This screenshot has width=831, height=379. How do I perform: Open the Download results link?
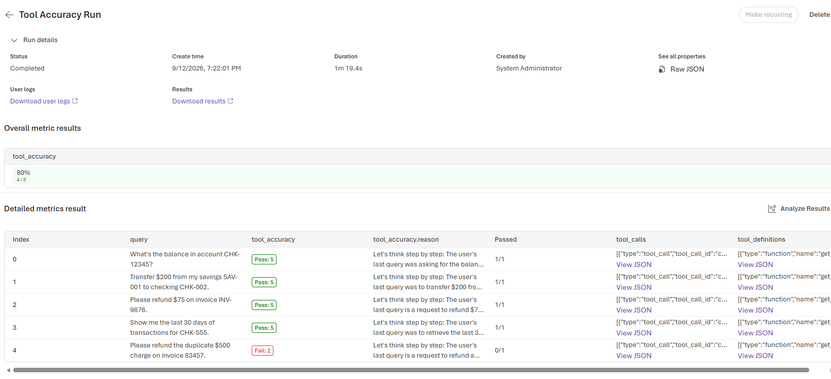pos(199,101)
